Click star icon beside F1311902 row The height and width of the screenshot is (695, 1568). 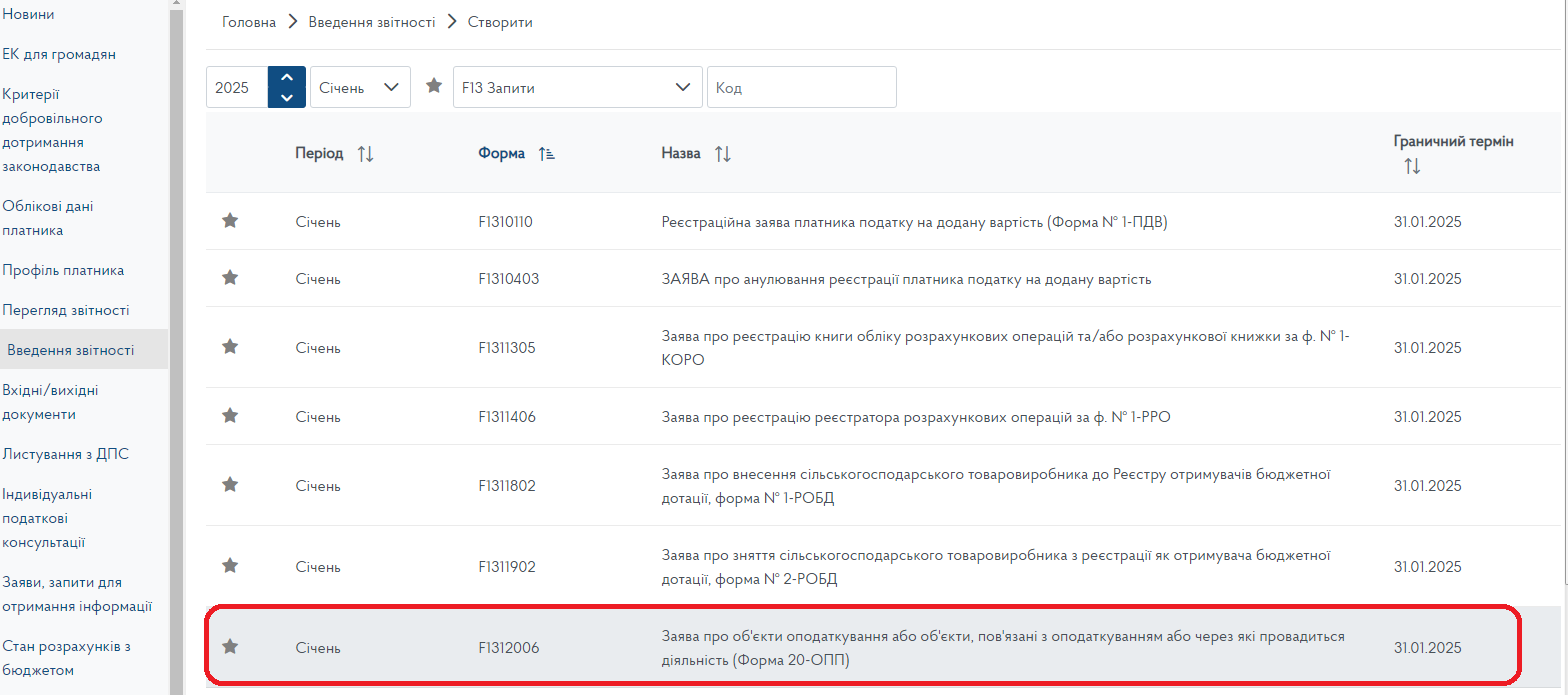(230, 566)
